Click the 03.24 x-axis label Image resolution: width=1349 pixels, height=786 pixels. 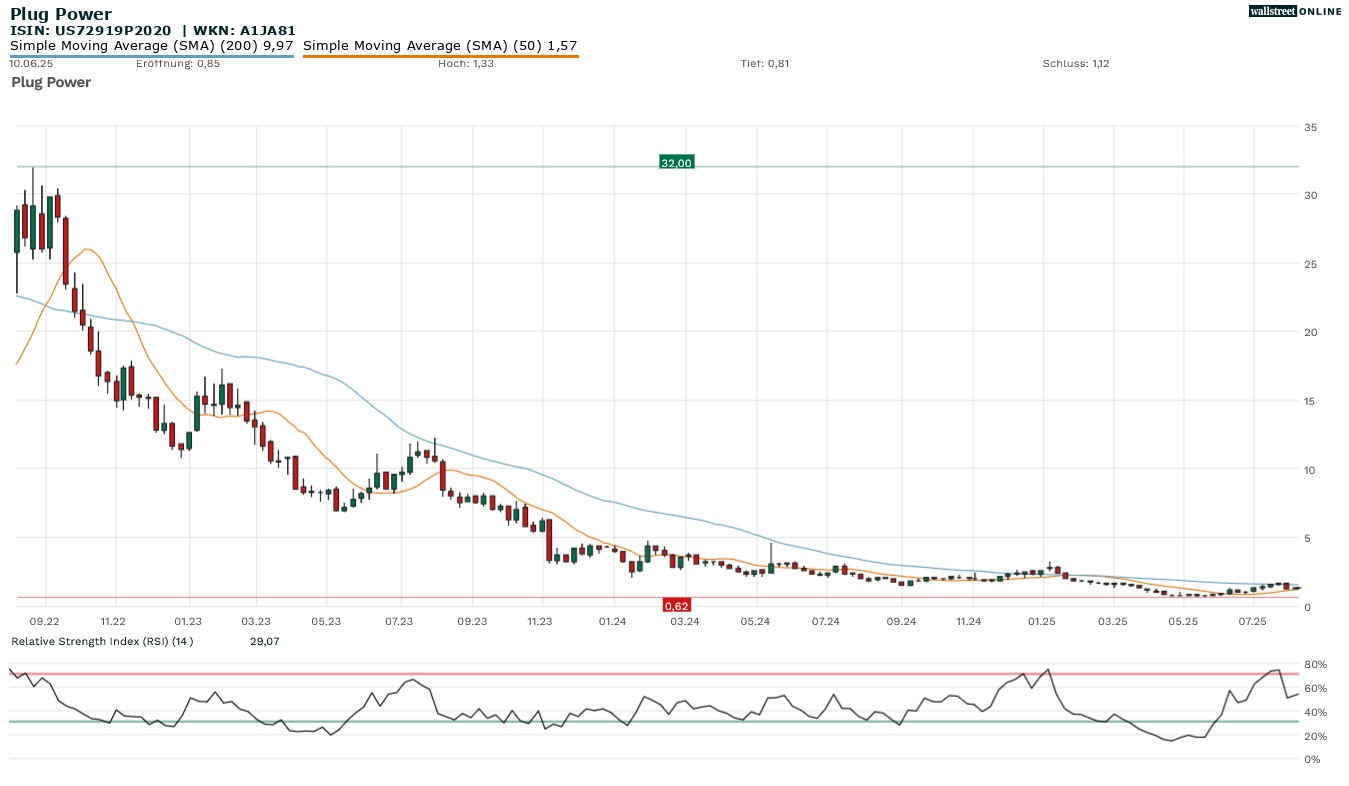(x=684, y=621)
